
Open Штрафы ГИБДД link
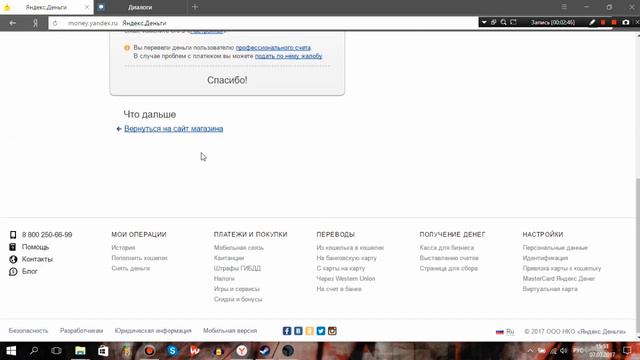[237, 268]
